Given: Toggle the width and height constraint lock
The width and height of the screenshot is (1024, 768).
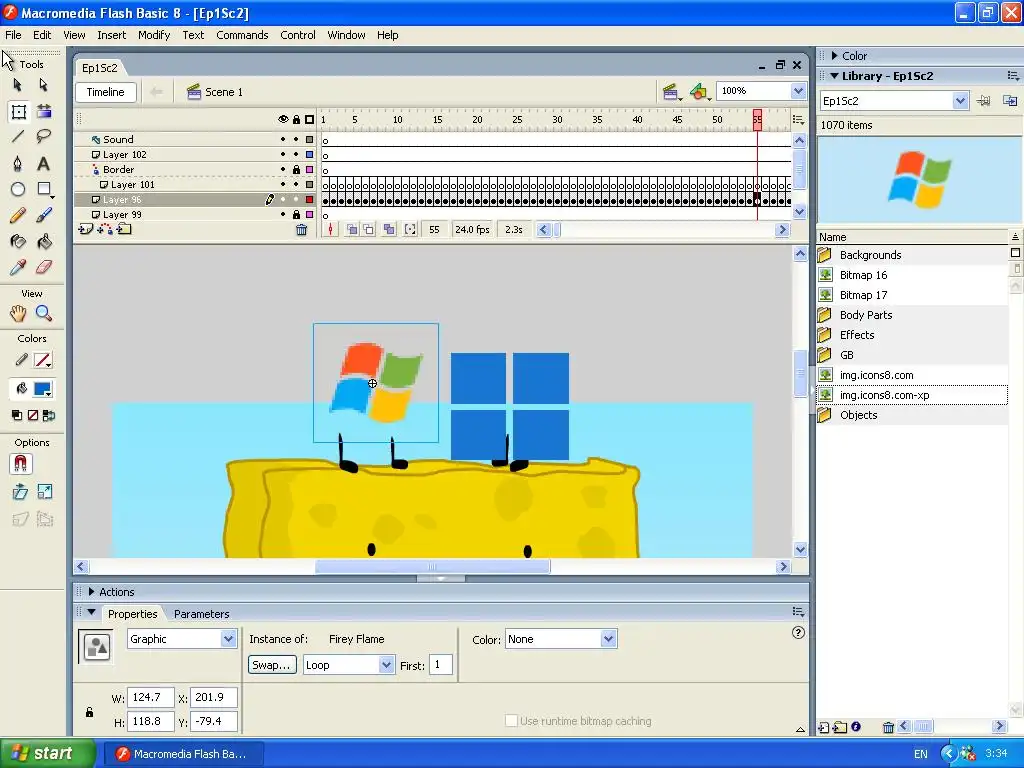Looking at the screenshot, I should (89, 712).
